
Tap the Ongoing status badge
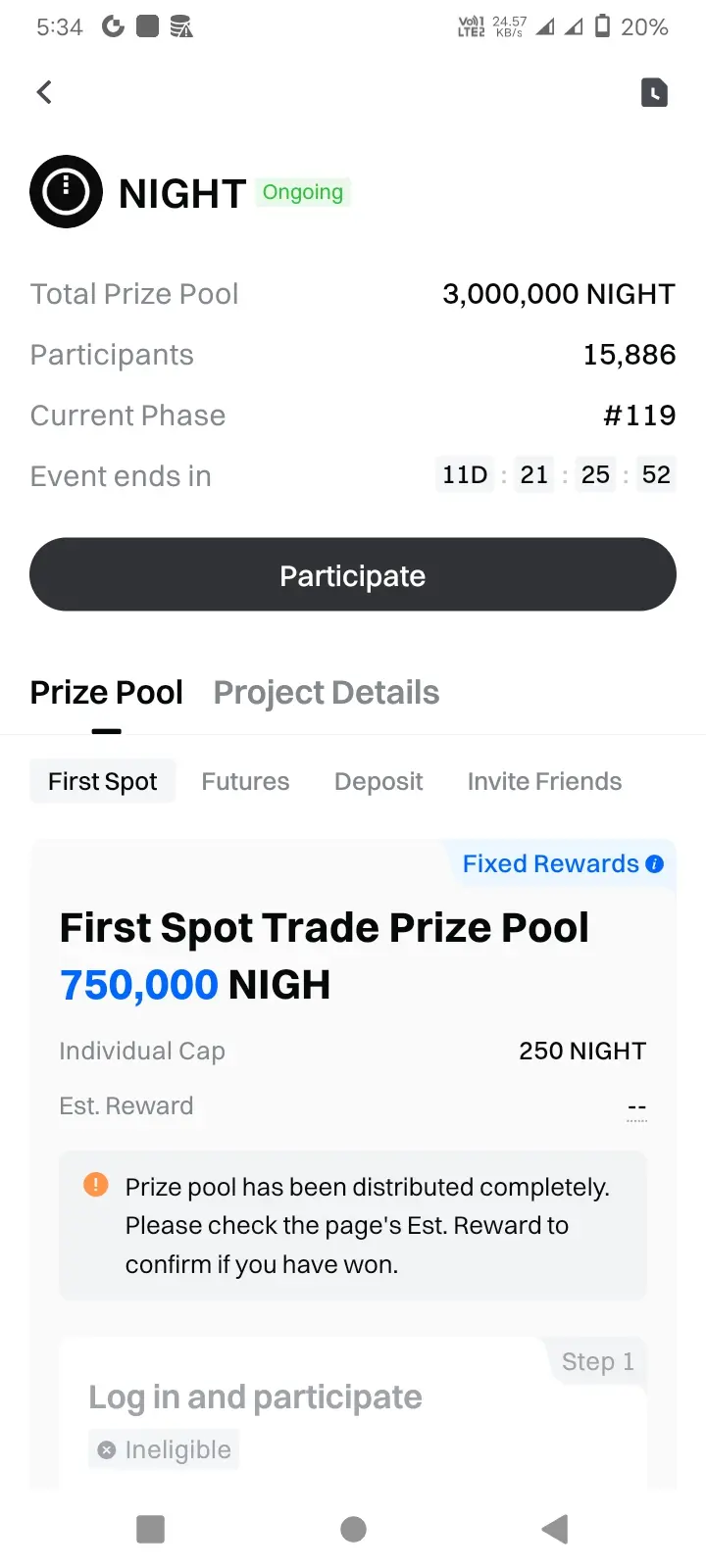(x=303, y=192)
